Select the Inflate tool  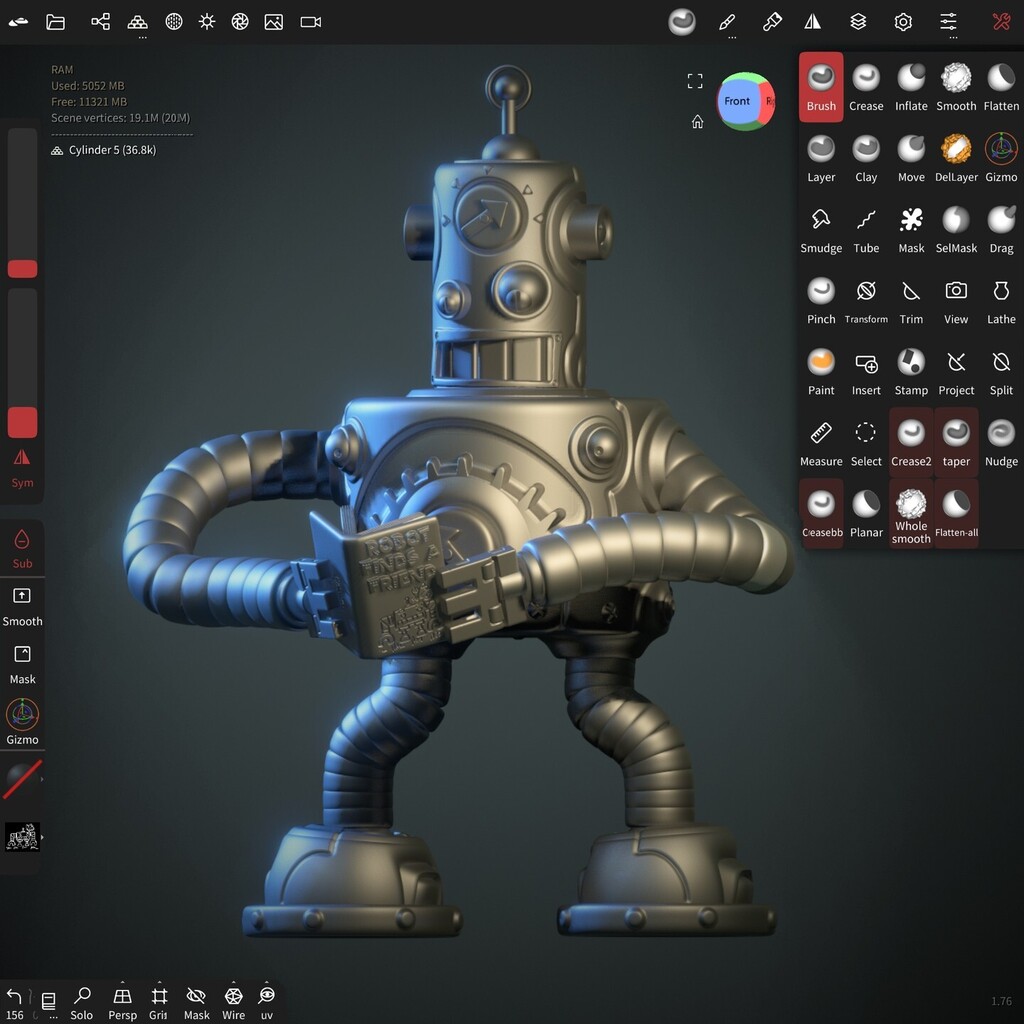click(x=911, y=88)
